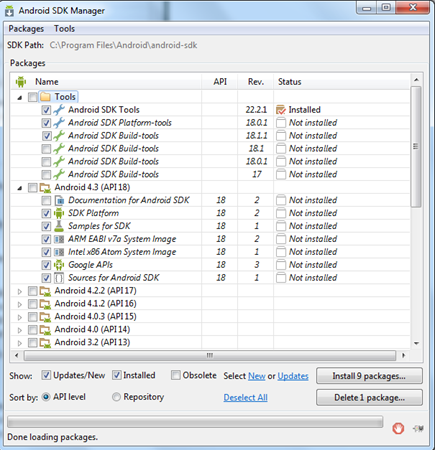The image size is (435, 450).
Task: Click the Deselect All link
Action: pyautogui.click(x=245, y=397)
